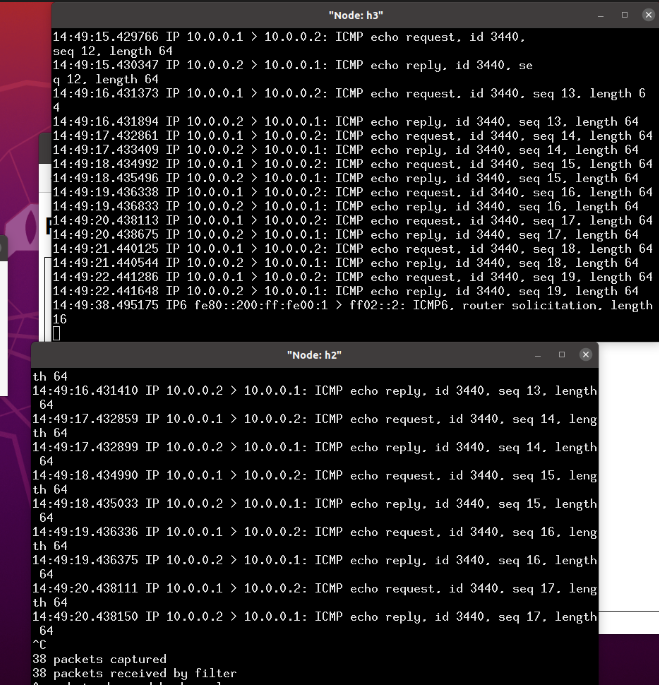Click the h3 line with timestamp 14:49:18.435496

click(346, 178)
